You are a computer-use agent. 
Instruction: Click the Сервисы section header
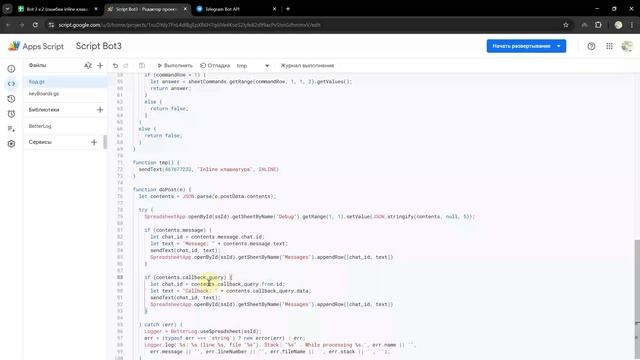[x=40, y=142]
